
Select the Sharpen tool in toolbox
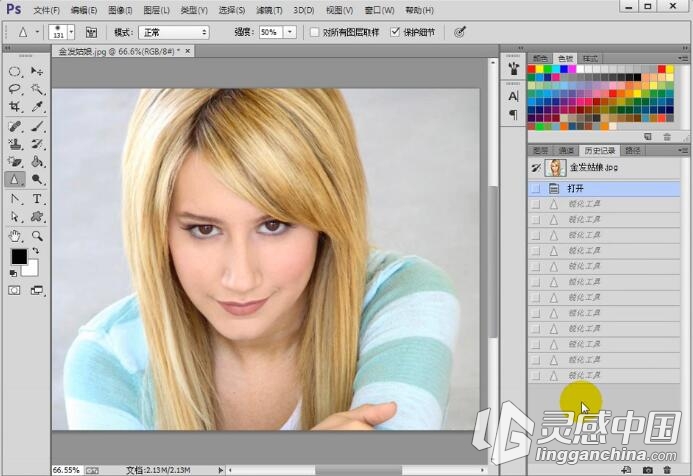coord(15,179)
